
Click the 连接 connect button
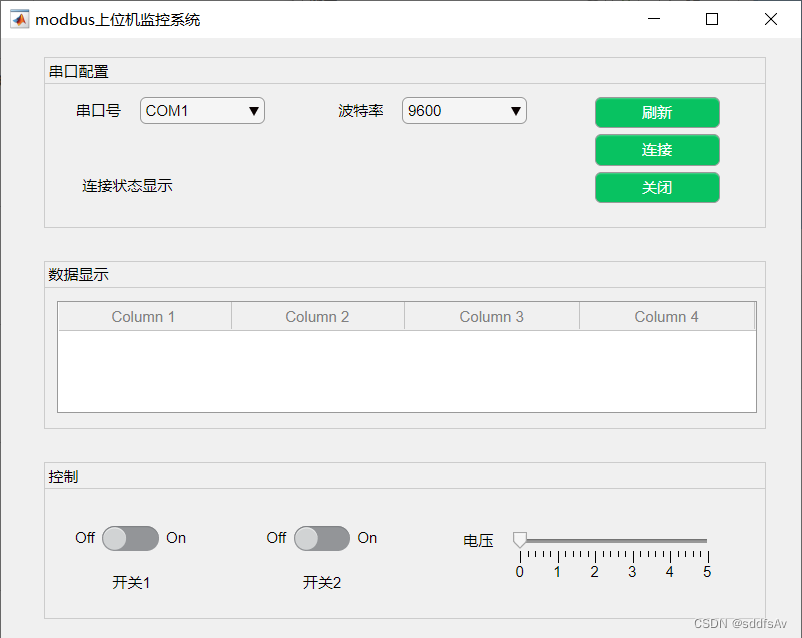point(657,150)
